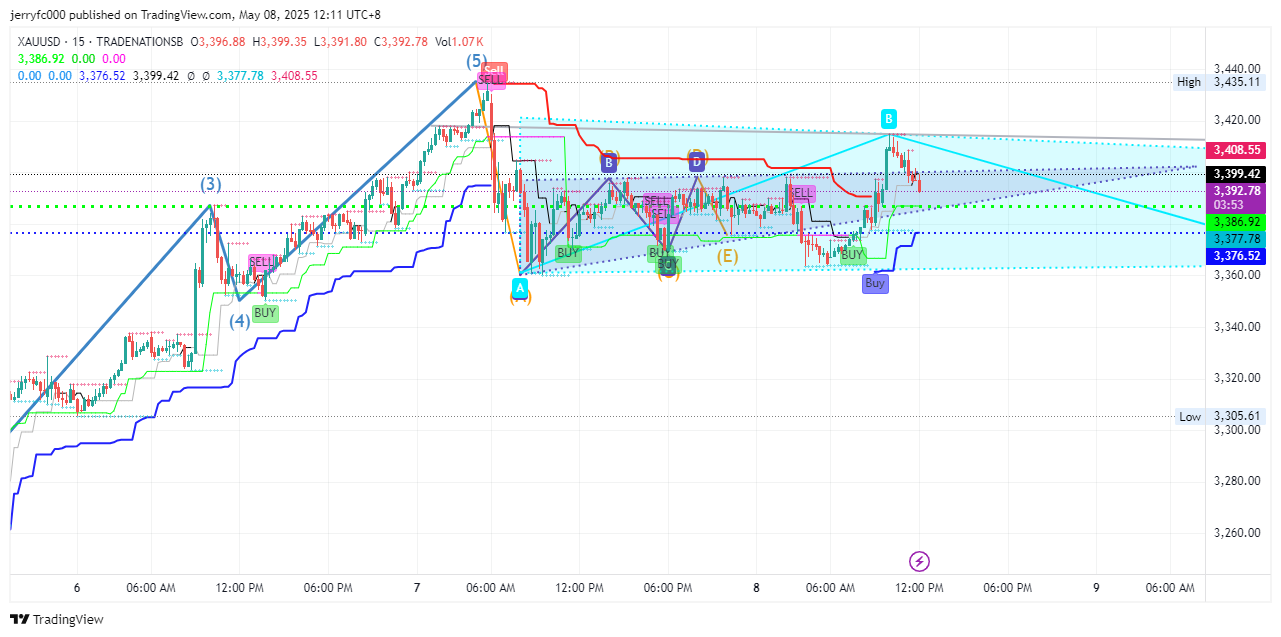Select the green BUY label below wave (4)

point(265,313)
